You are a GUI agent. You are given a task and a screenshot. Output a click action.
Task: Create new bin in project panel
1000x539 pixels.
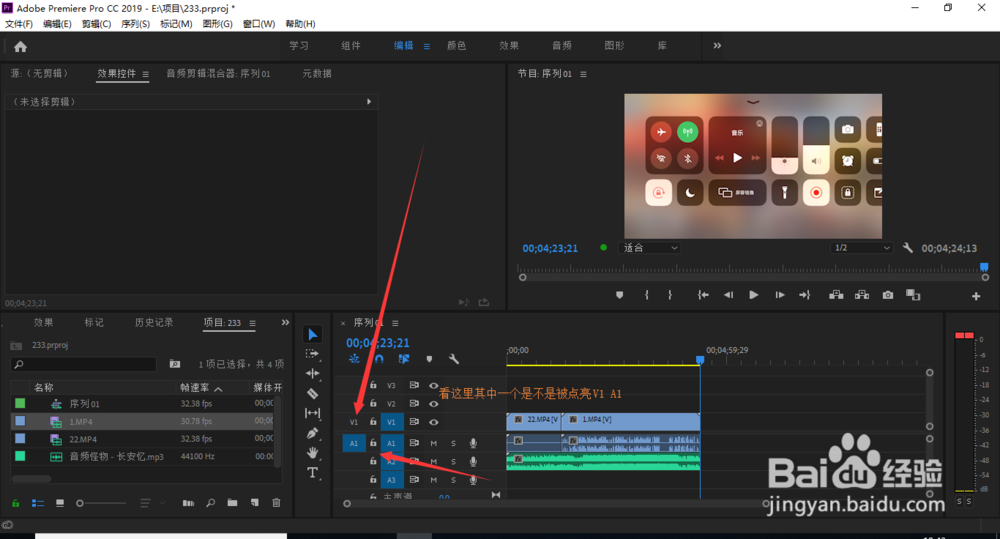coord(232,503)
